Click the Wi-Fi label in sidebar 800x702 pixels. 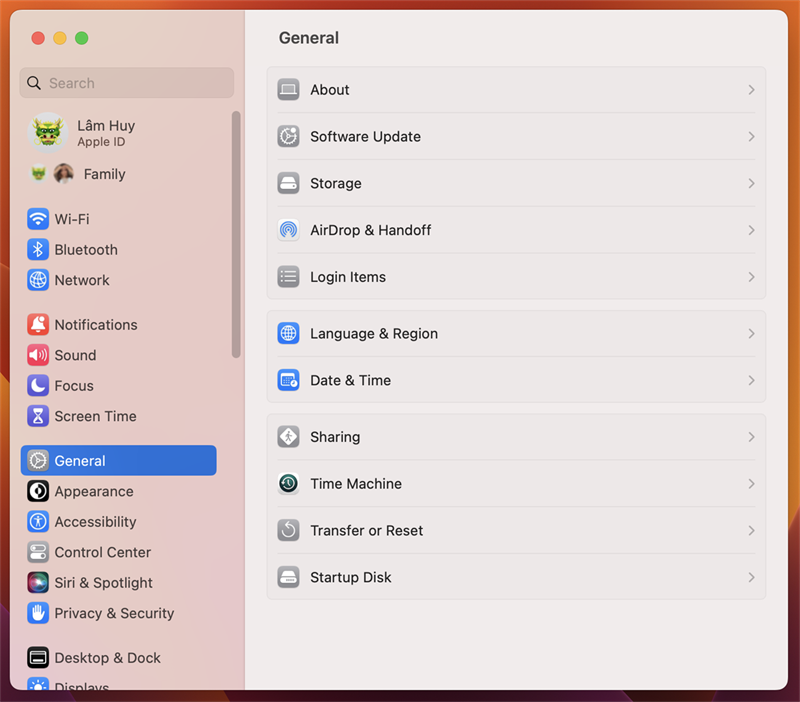tap(72, 219)
